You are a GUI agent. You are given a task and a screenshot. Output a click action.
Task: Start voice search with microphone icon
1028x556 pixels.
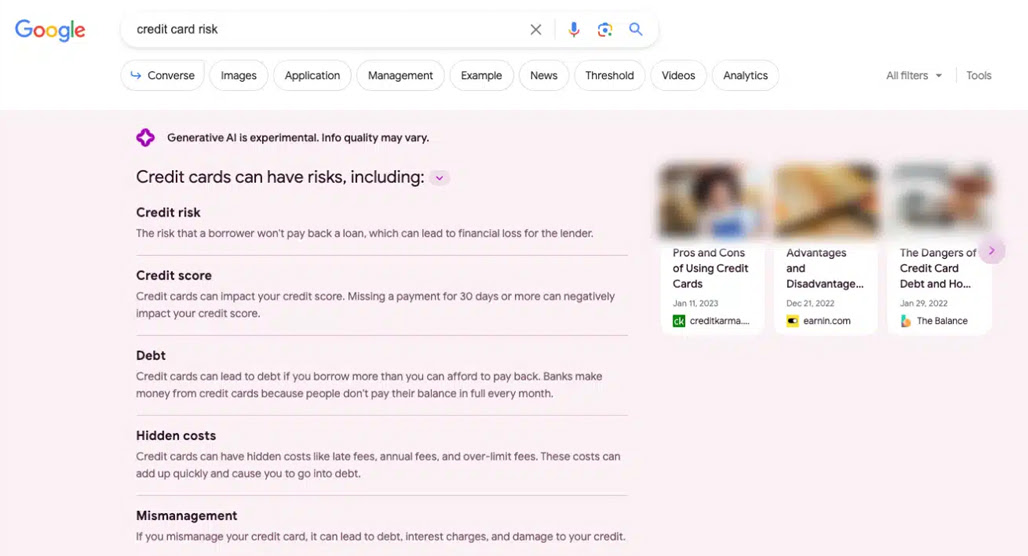(x=574, y=30)
